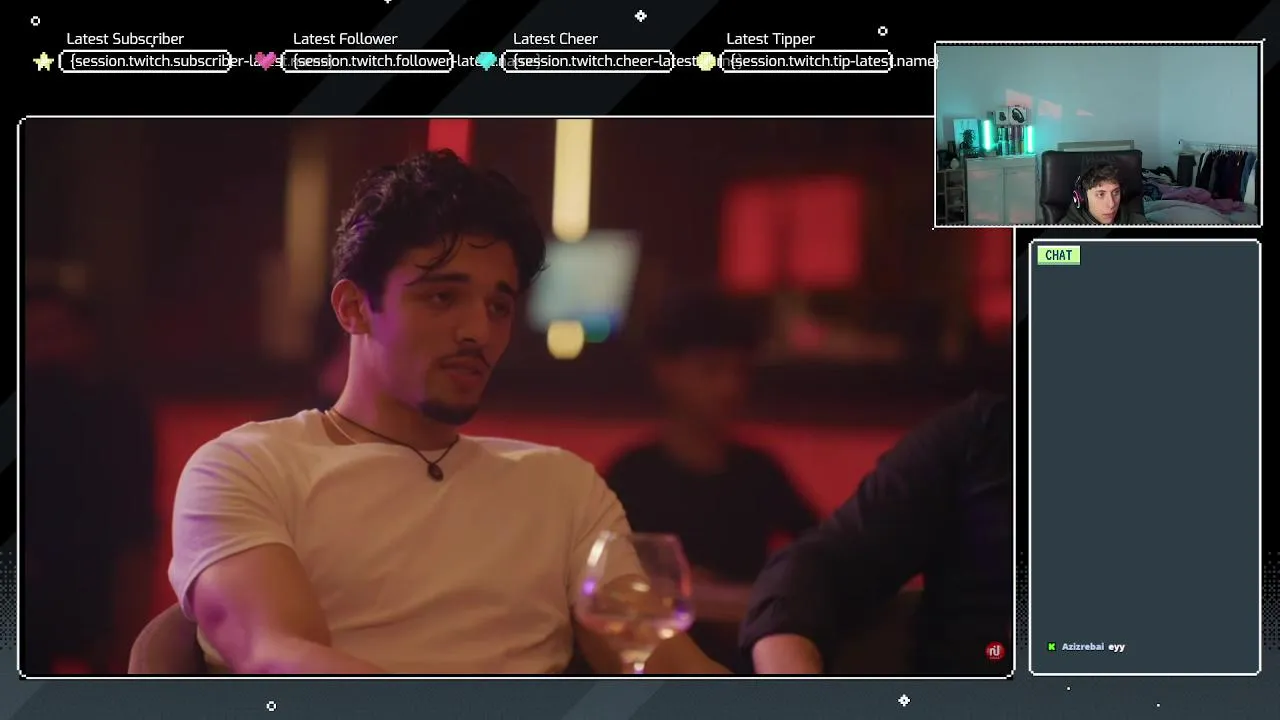Image resolution: width=1280 pixels, height=720 pixels.
Task: Click the 'Latest Cheer' label
Action: 555,39
